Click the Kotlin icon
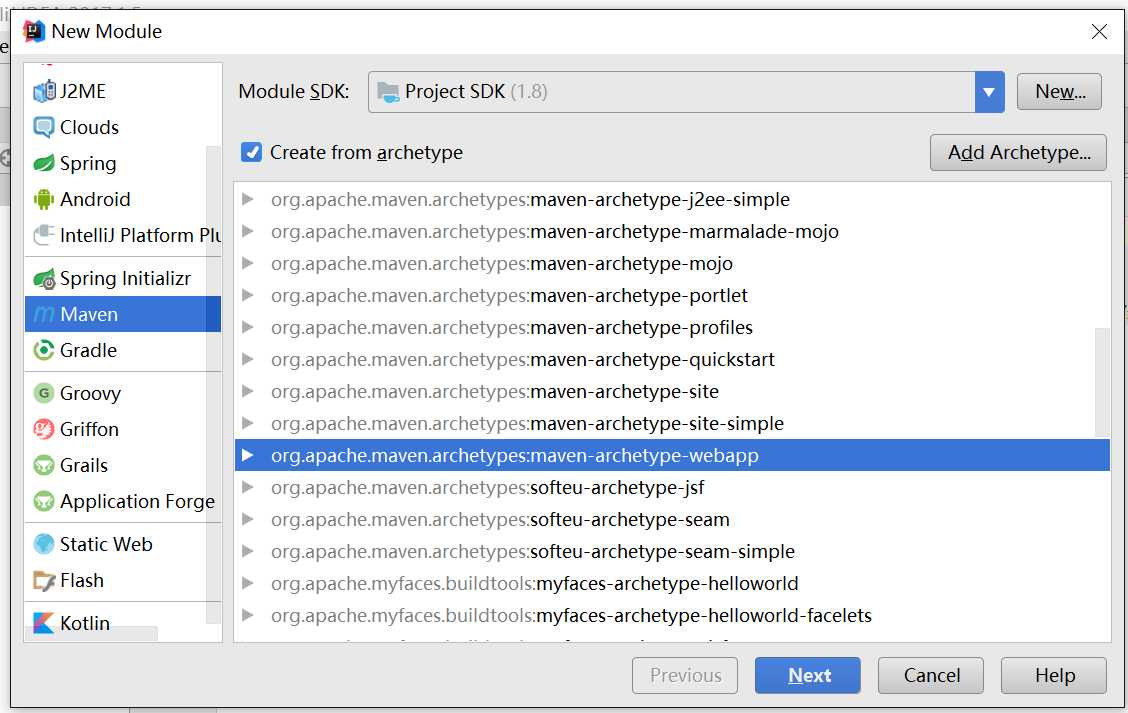Screen dimensions: 1128x713 (x=44, y=622)
